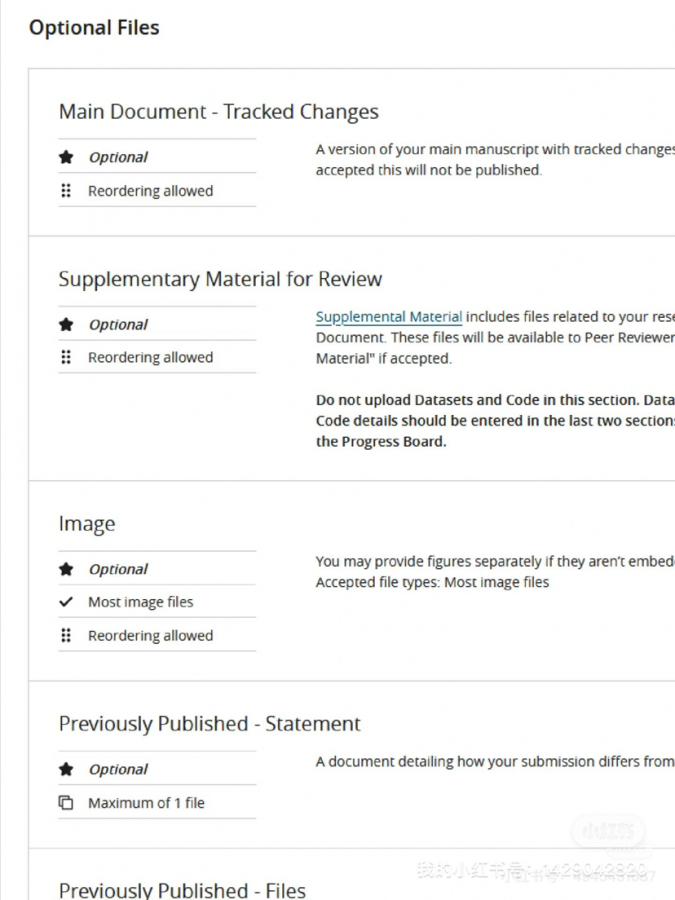Click the star icon under Main Document - Tracked Changes

66,157
